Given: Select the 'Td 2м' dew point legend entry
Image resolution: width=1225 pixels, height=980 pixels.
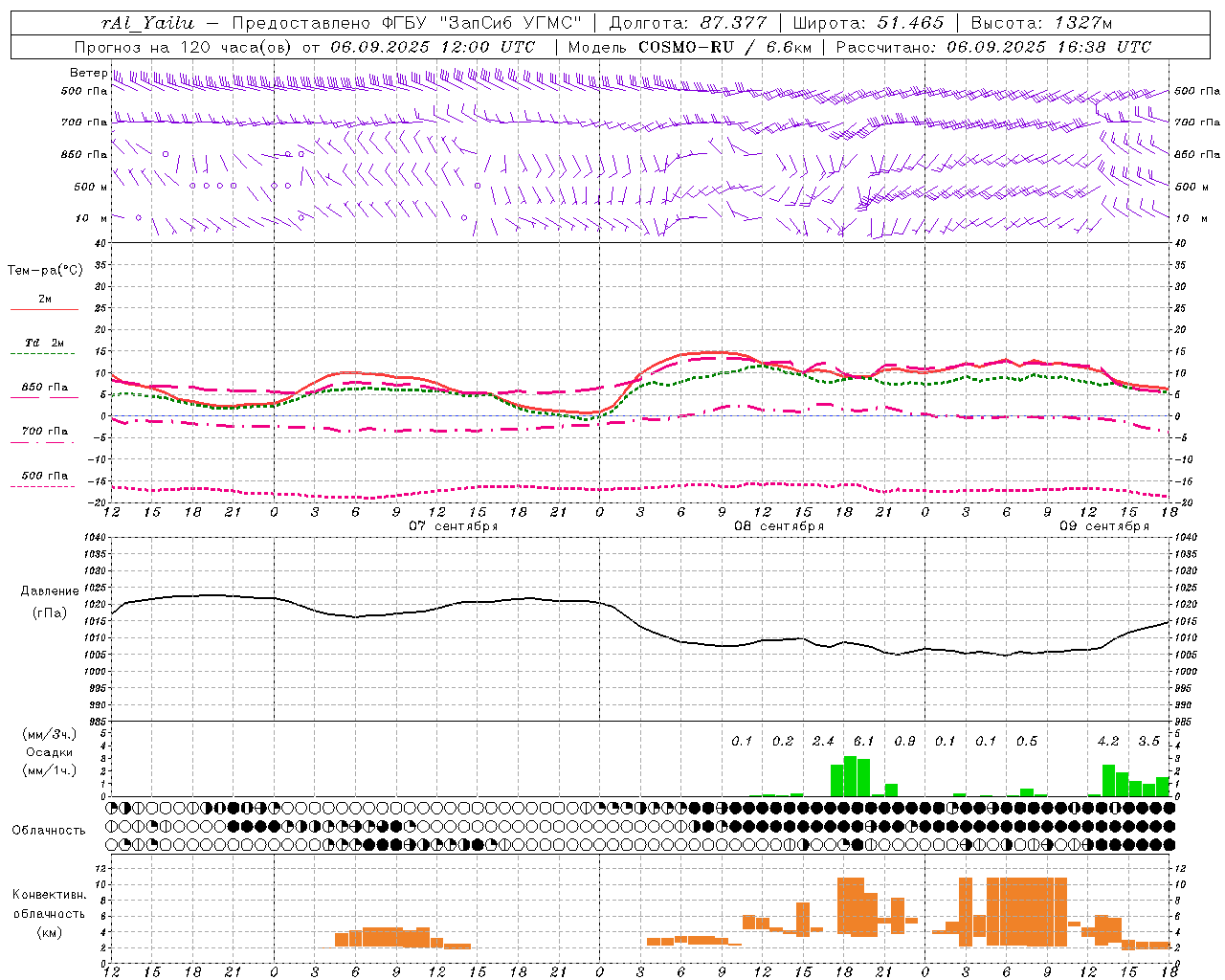Looking at the screenshot, I should (44, 343).
